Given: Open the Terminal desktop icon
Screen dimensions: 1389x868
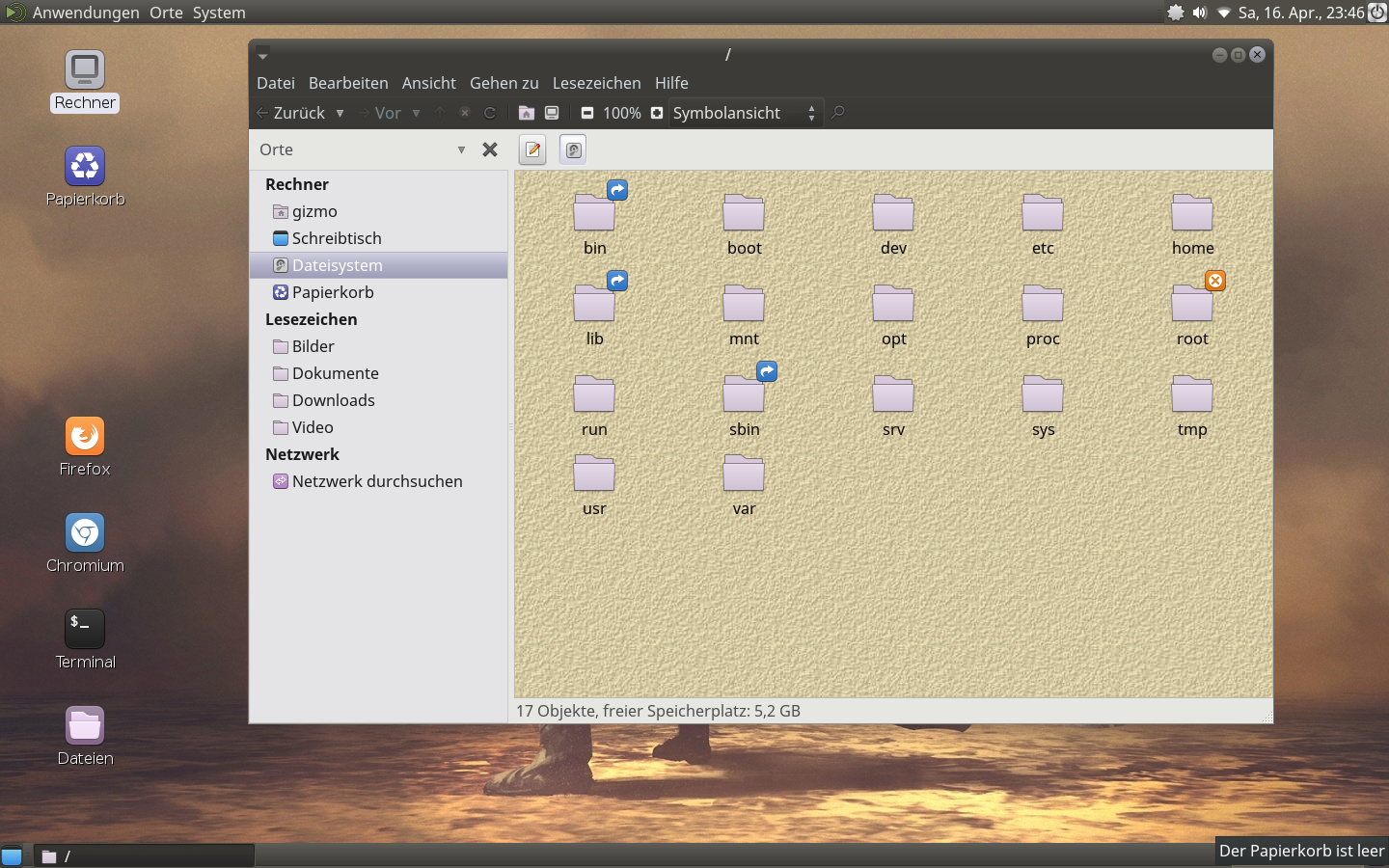Looking at the screenshot, I should click(85, 630).
